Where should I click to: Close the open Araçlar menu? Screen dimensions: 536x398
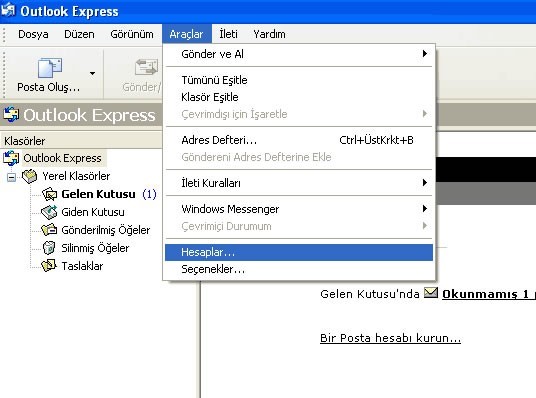[x=187, y=34]
